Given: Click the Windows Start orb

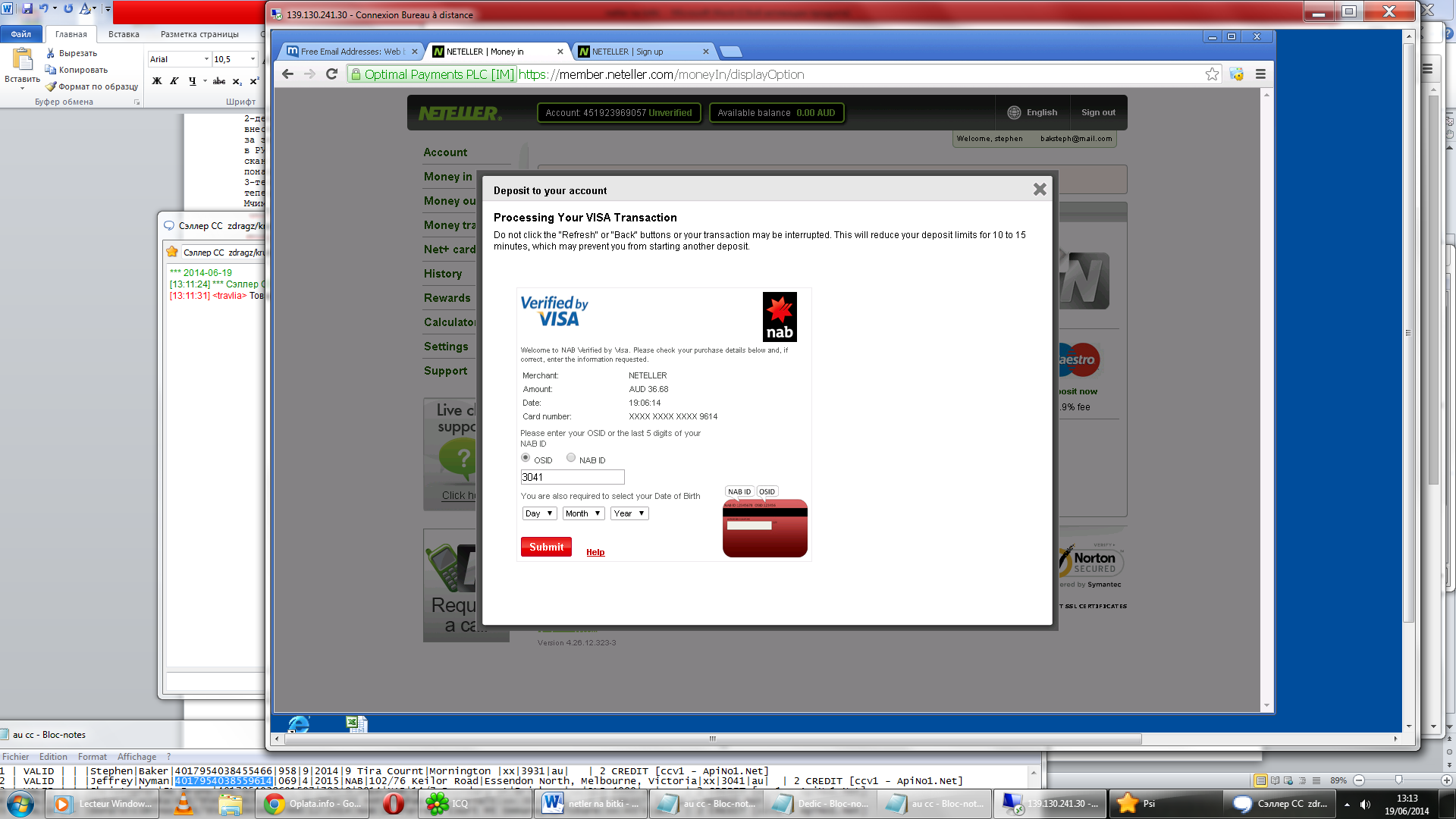Looking at the screenshot, I should [20, 804].
